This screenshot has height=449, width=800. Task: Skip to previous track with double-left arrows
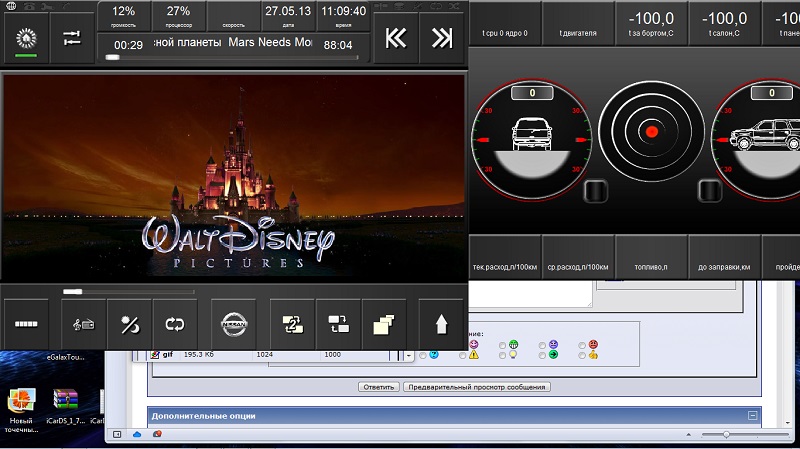[396, 38]
